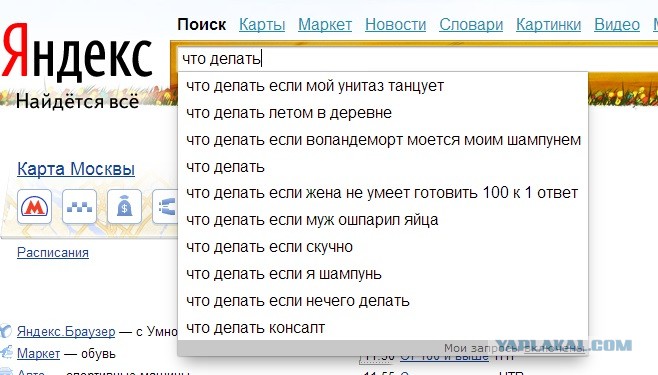Open the Словари tab
The image size is (658, 375).
coord(471,24)
